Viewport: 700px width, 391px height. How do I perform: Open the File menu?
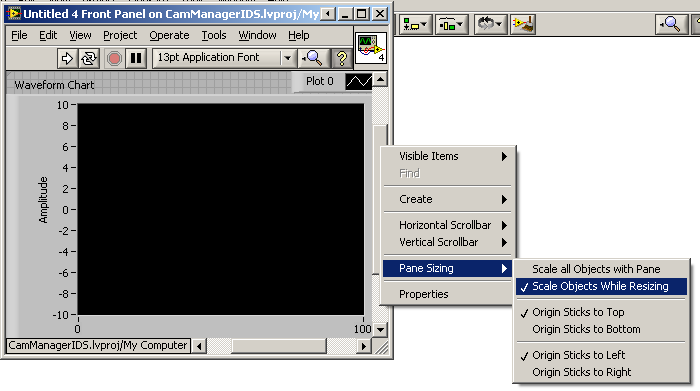[x=19, y=35]
